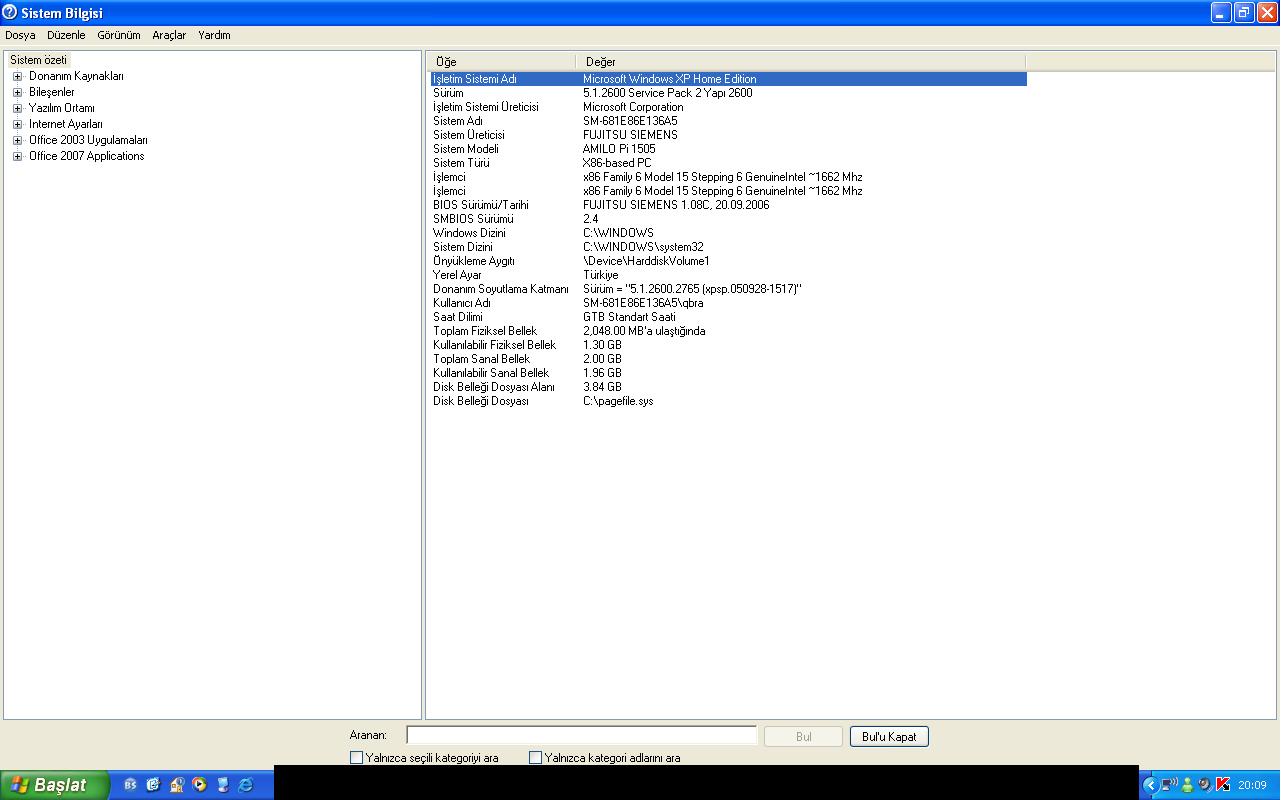The image size is (1283, 800).
Task: Select the Donanım Soyutlama Katmanı row
Action: [728, 289]
